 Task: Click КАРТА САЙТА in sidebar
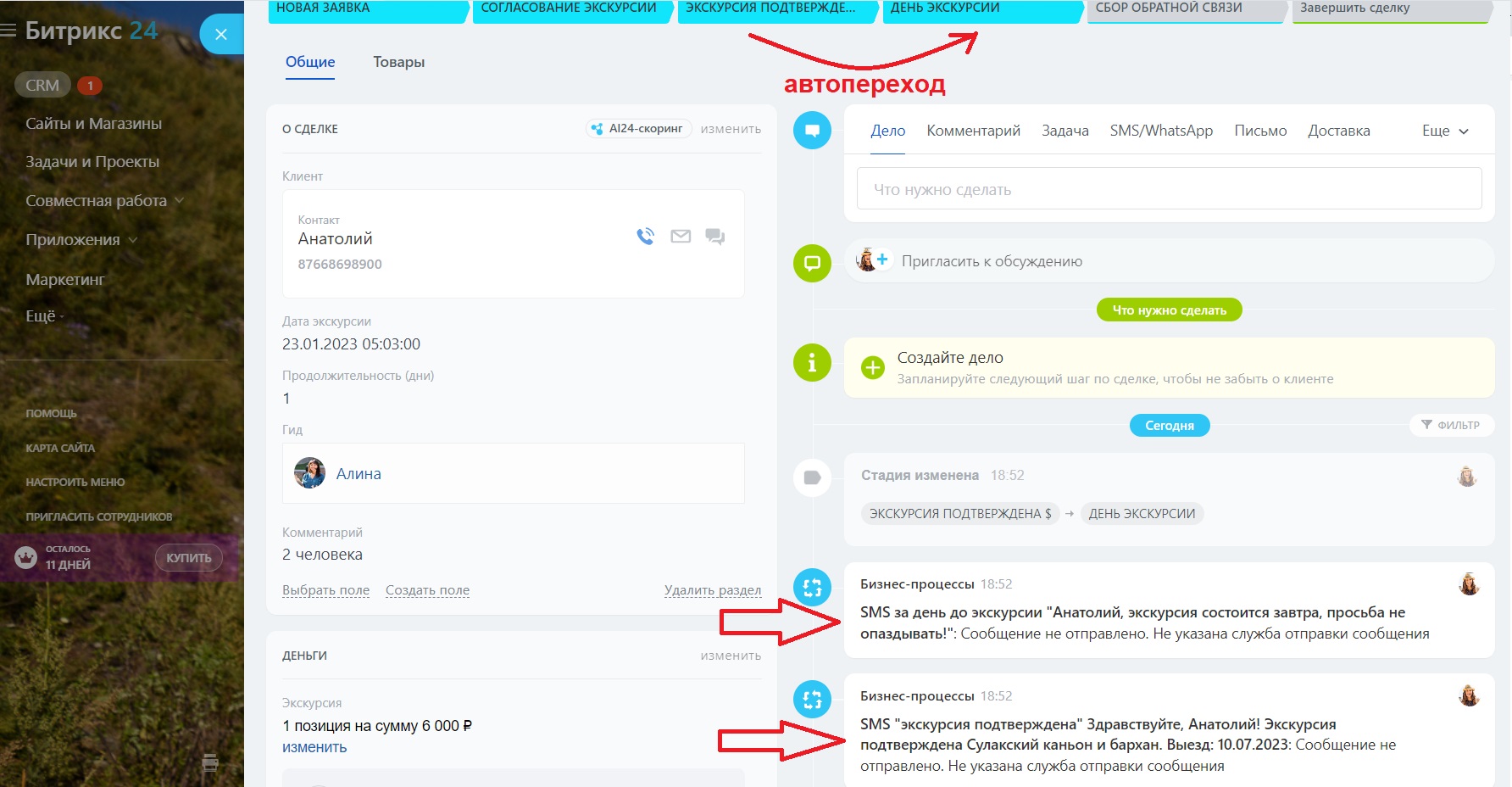coord(60,448)
